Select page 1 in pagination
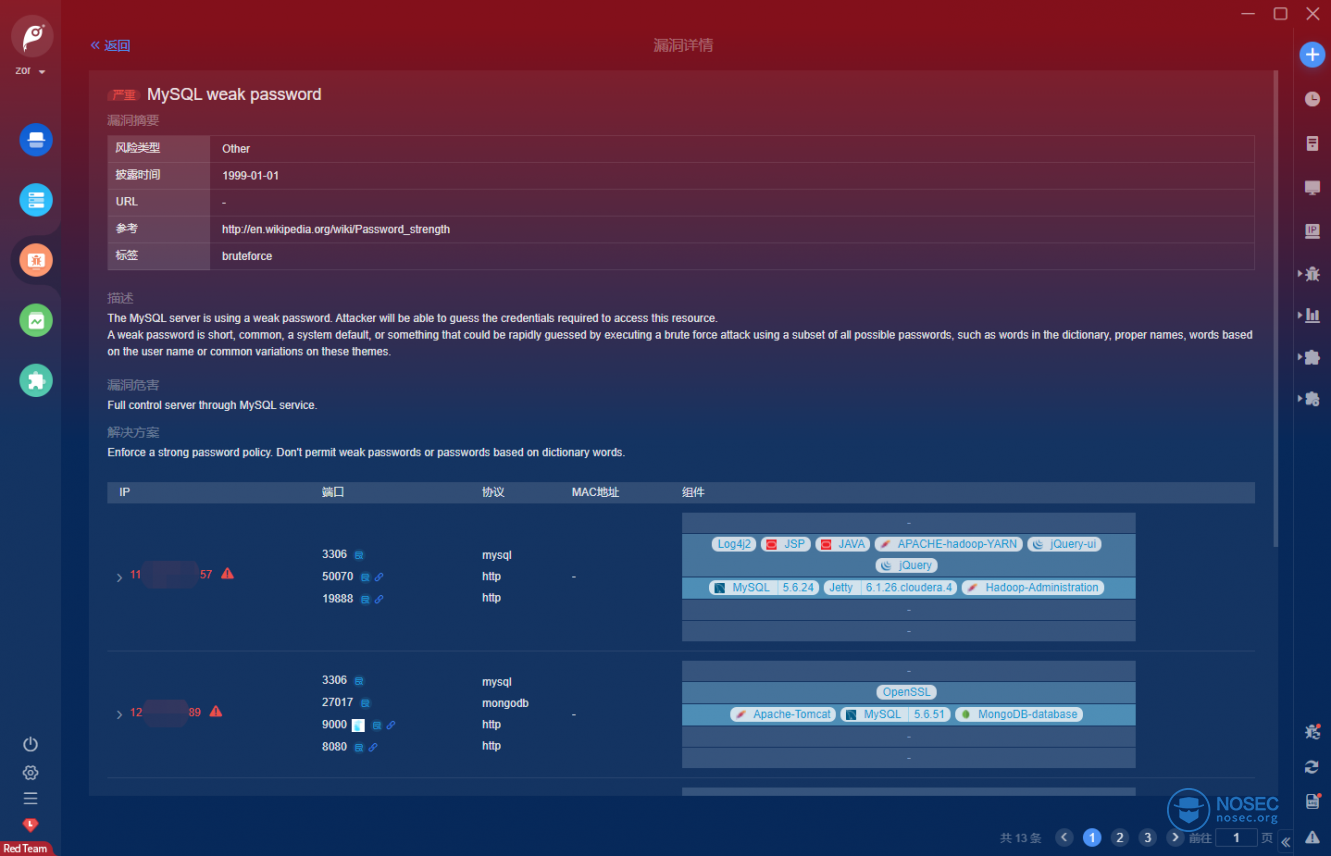The image size is (1331, 856). point(1092,837)
